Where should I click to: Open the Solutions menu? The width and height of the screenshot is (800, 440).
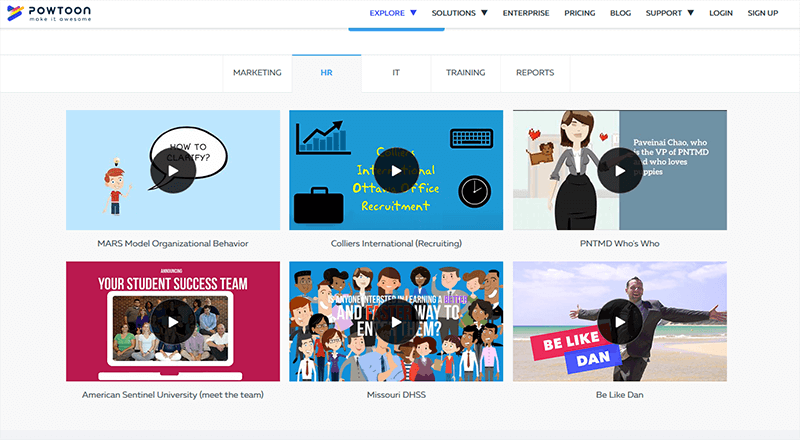[x=454, y=13]
